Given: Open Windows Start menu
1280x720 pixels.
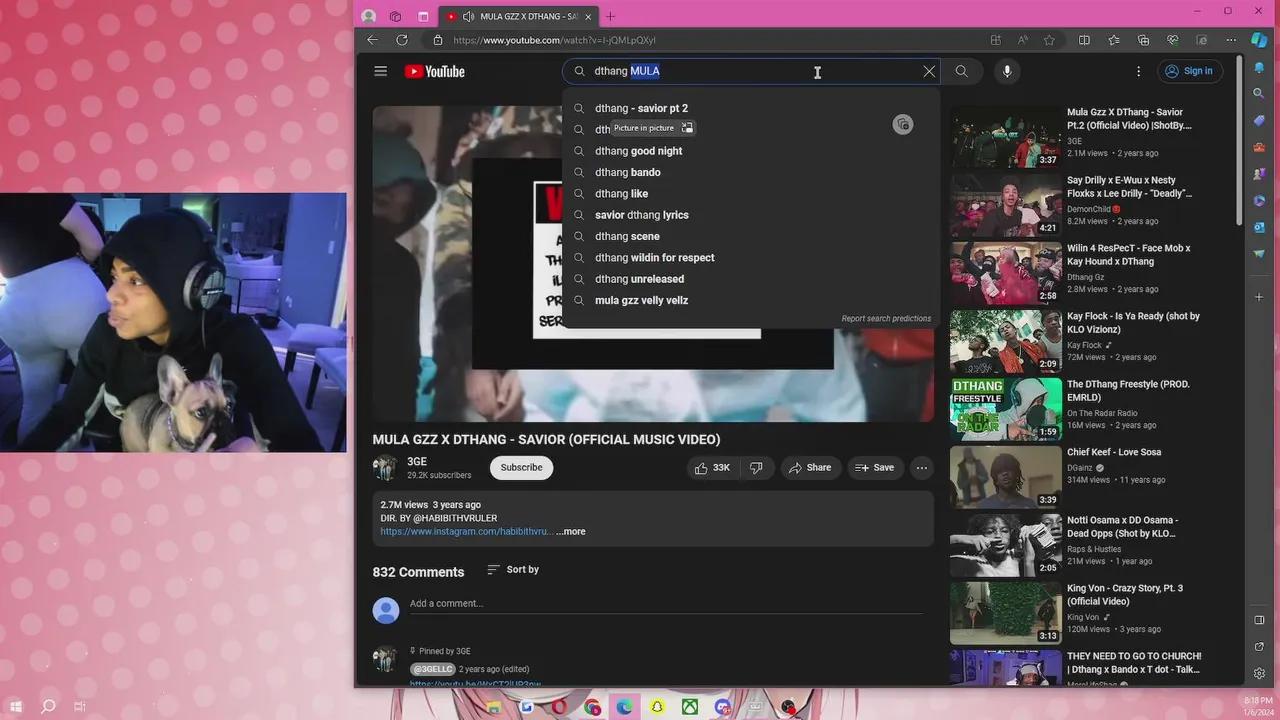Looking at the screenshot, I should 15,706.
